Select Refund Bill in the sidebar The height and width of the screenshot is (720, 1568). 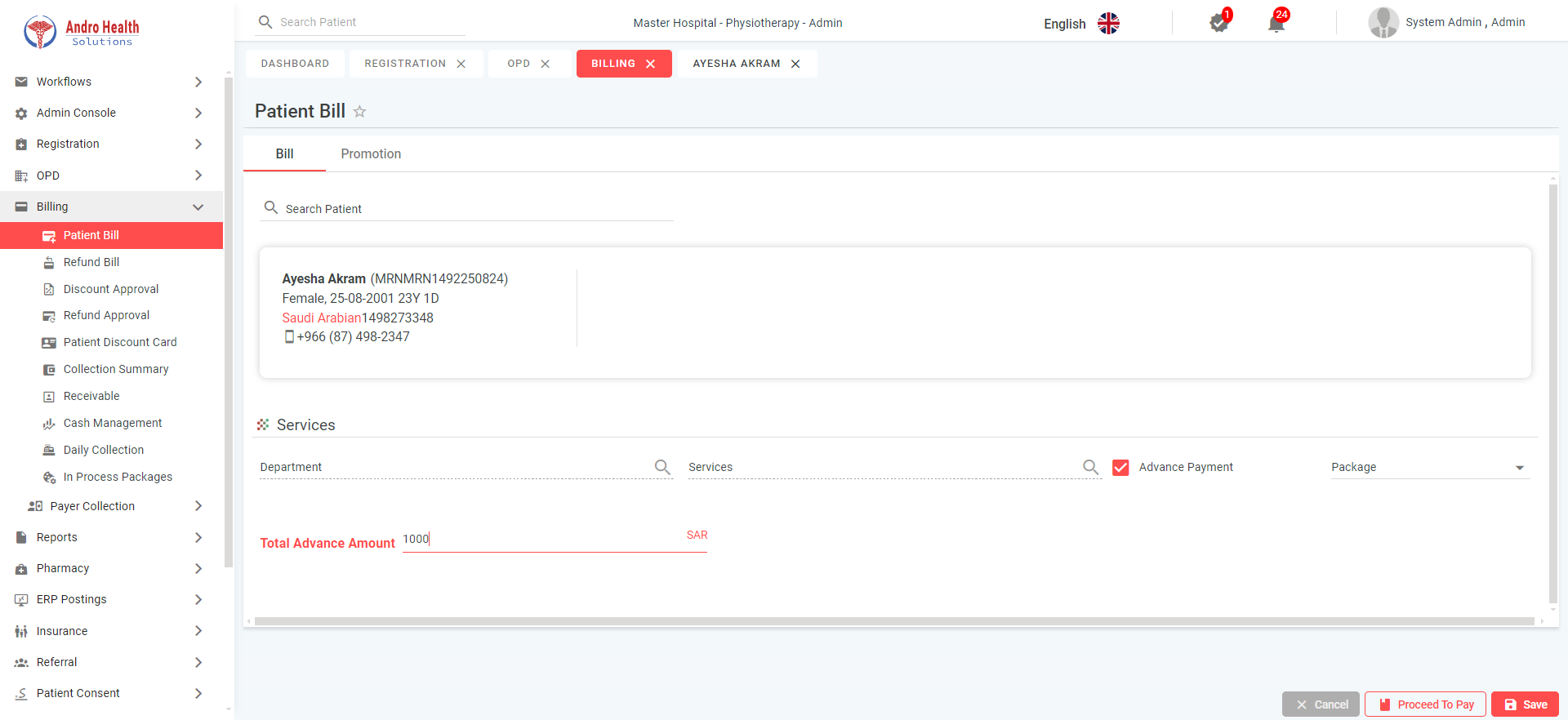click(x=91, y=262)
